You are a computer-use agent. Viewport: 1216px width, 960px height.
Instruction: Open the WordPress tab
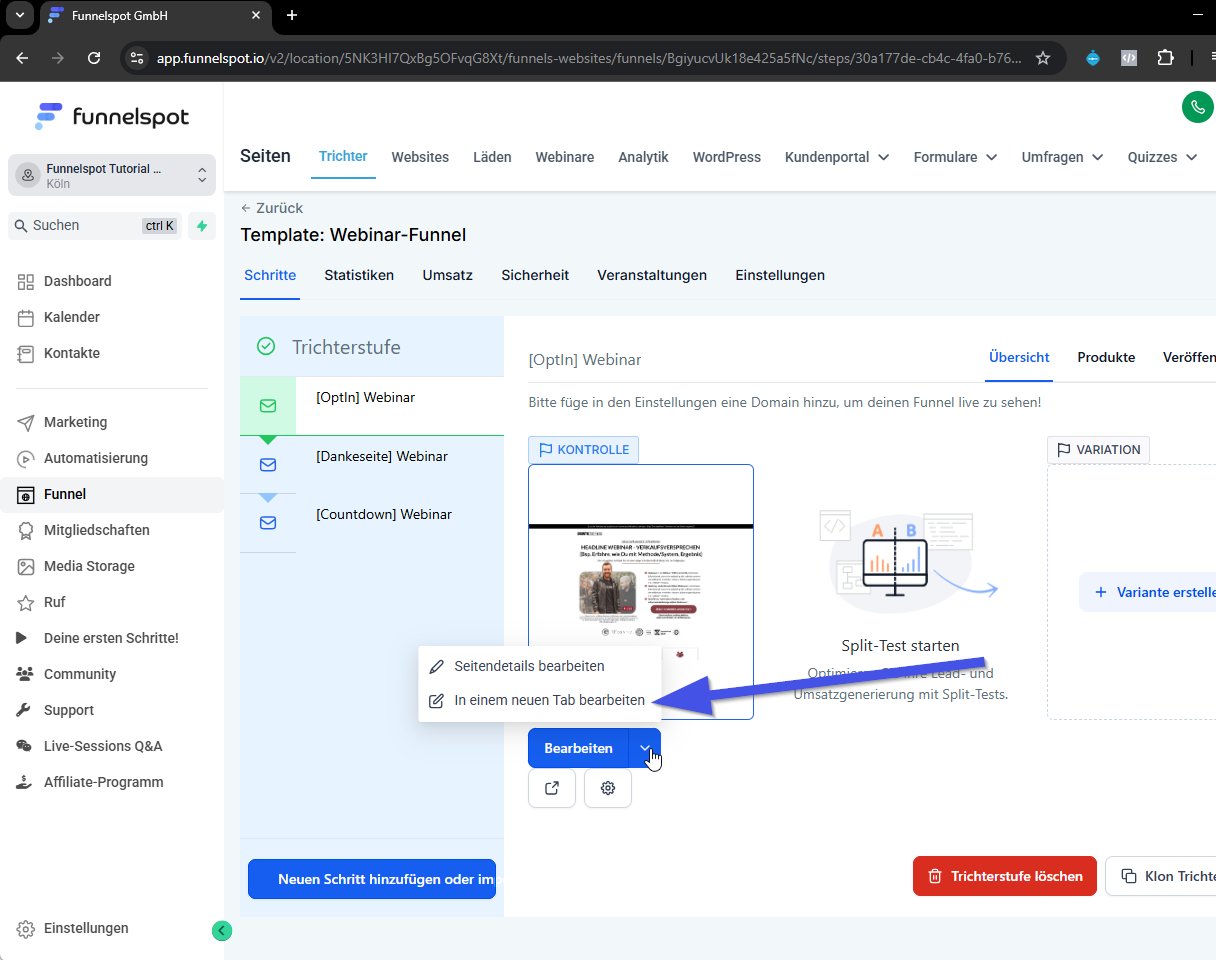pos(727,157)
